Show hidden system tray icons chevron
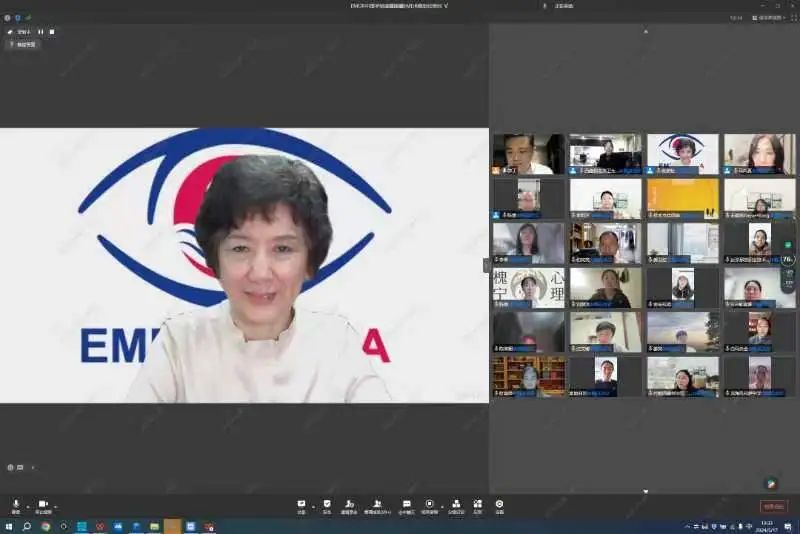Screen dimensions: 800x534 coord(687,526)
